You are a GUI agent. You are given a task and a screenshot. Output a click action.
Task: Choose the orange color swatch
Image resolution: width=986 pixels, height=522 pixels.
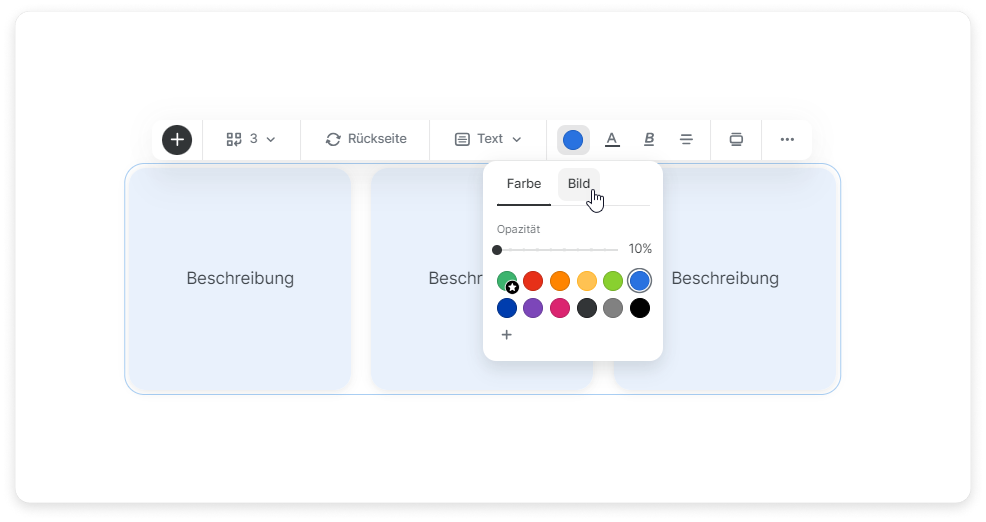coord(560,281)
